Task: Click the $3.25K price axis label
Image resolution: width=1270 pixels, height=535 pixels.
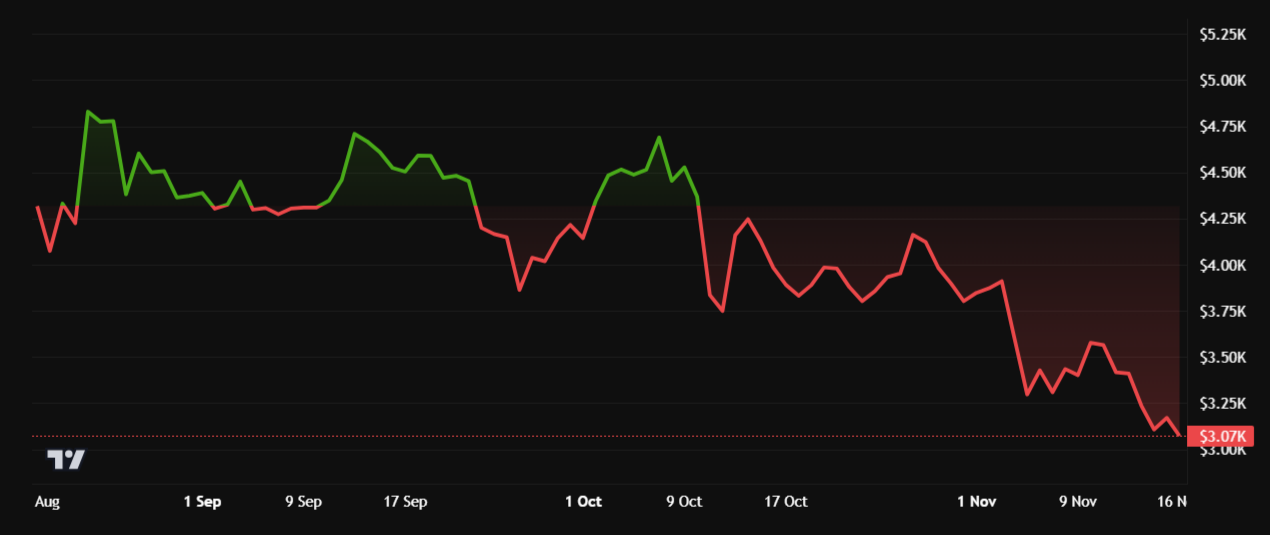Action: 1223,404
